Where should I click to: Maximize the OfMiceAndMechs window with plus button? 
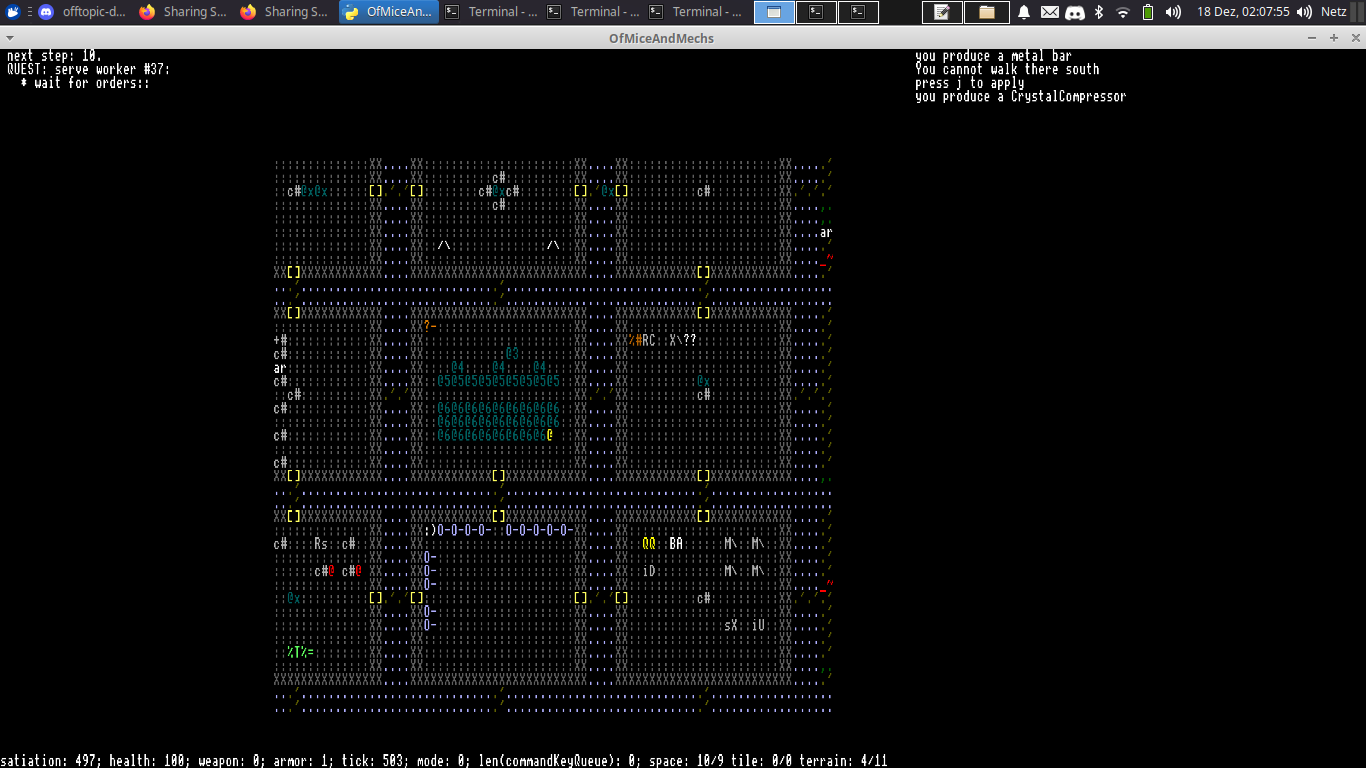pos(1333,38)
